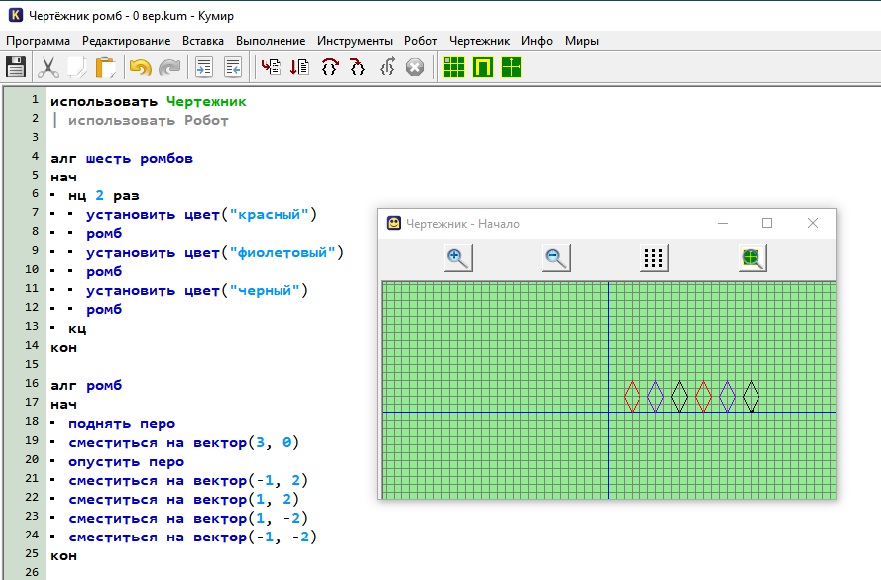The image size is (881, 580).
Task: Zoom in on the Чертежник canvas
Action: click(458, 258)
